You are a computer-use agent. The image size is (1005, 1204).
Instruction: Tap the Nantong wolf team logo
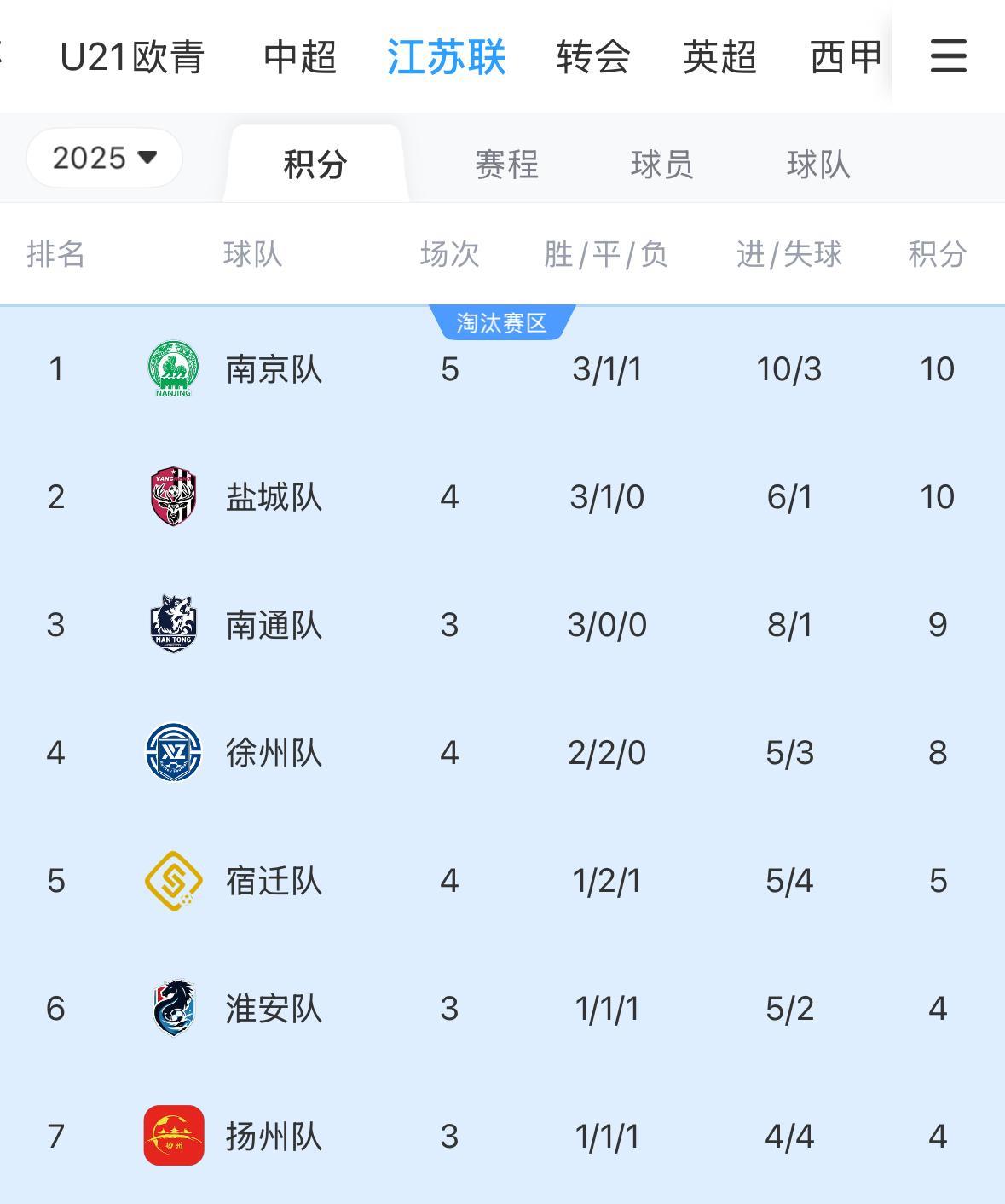coord(173,624)
